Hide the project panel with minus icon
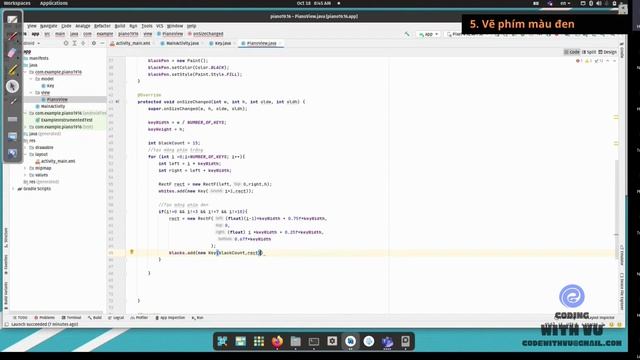The height and width of the screenshot is (360, 640). point(102,43)
